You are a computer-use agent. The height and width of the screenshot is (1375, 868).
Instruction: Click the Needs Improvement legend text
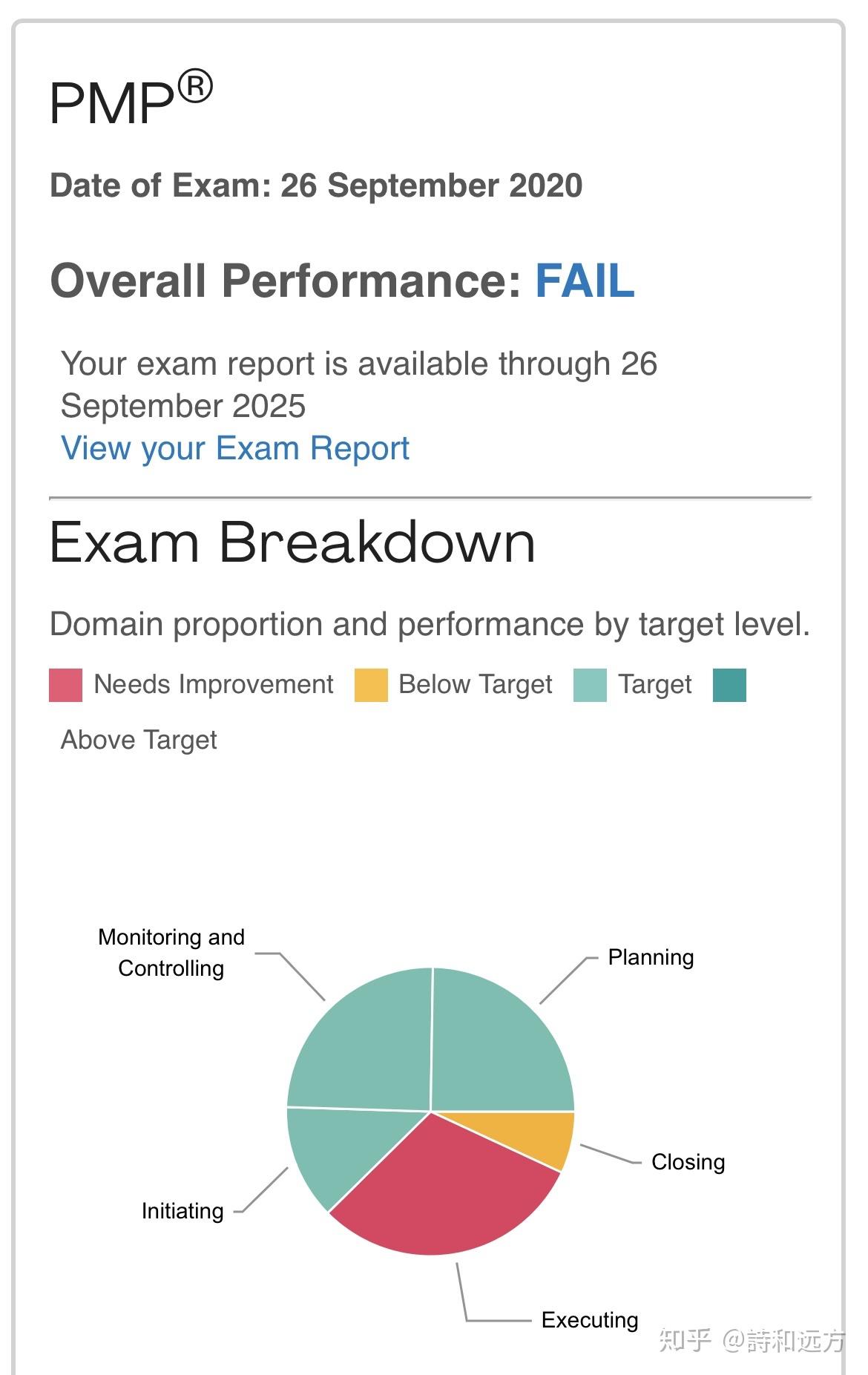214,684
